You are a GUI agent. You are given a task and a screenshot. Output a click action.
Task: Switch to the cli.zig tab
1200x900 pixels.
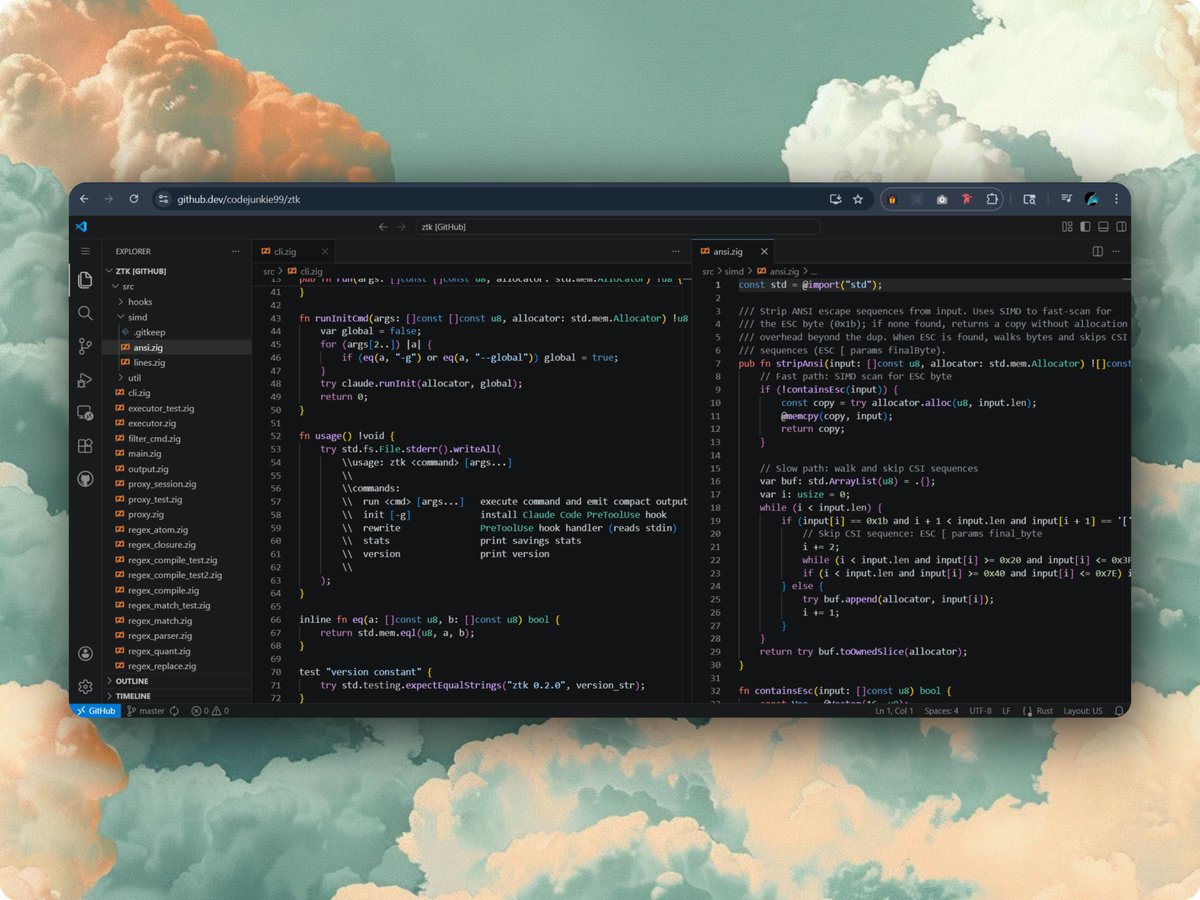pos(285,251)
